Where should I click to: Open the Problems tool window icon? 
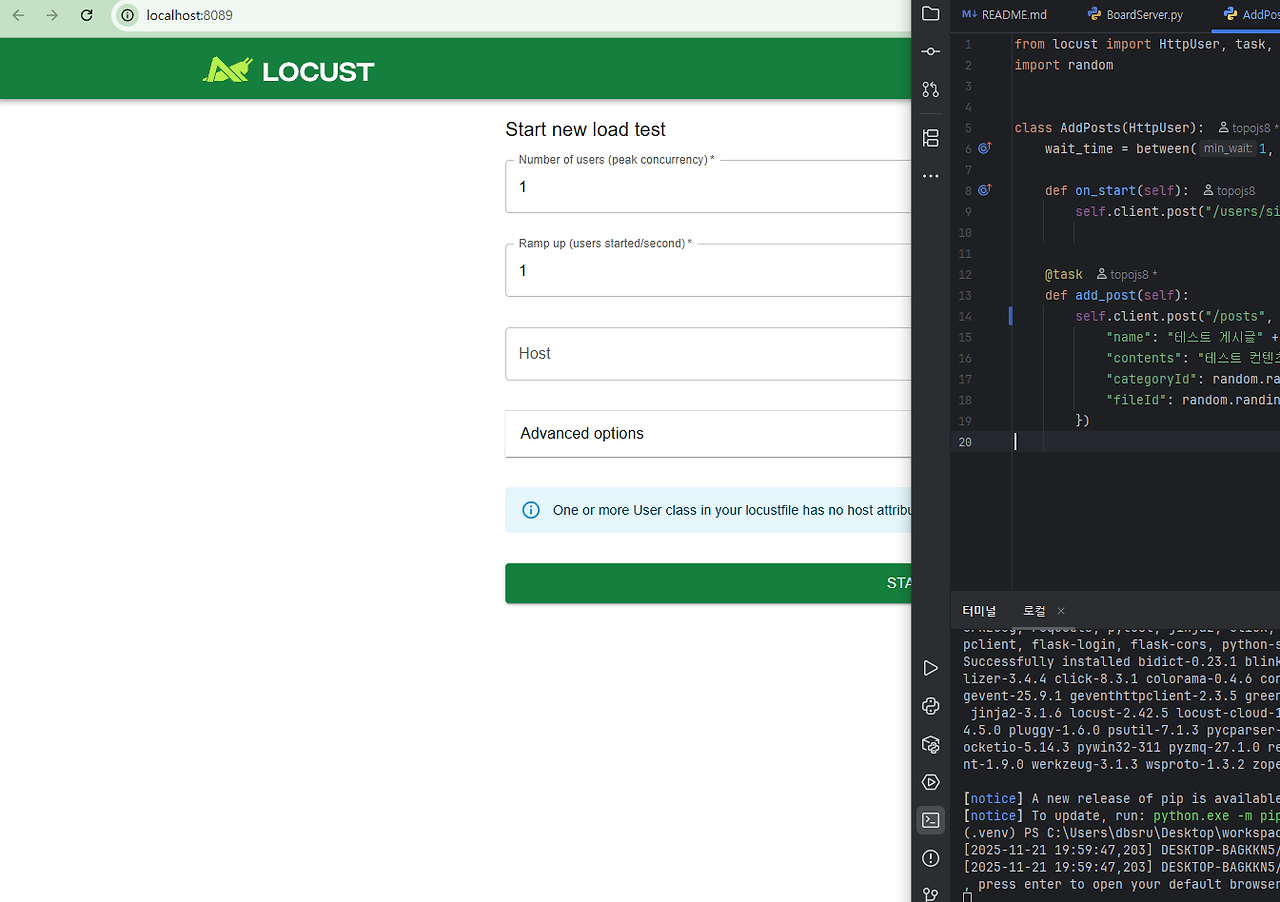(930, 858)
